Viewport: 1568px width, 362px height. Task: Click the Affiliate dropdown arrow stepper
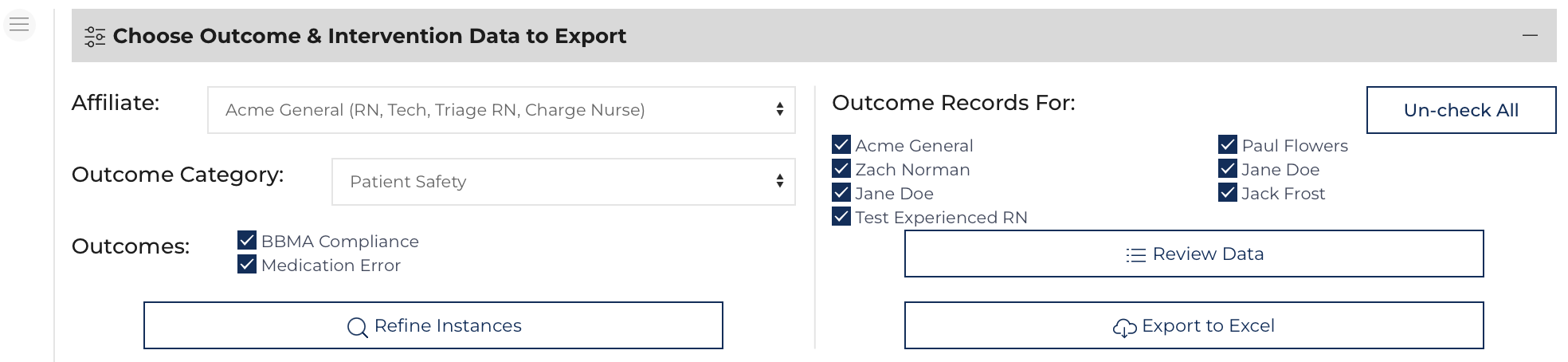(x=779, y=110)
